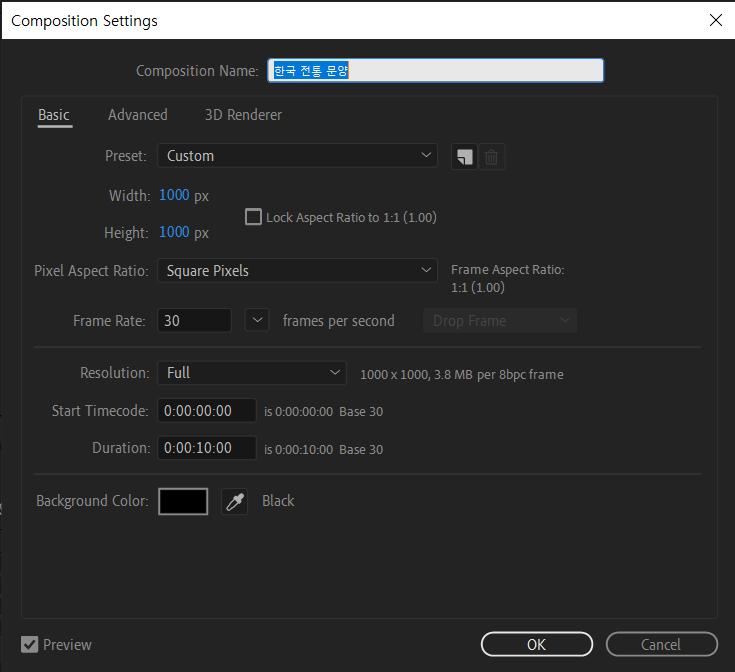Open the Pixel Aspect Ratio dropdown
This screenshot has width=735, height=672.
297,270
